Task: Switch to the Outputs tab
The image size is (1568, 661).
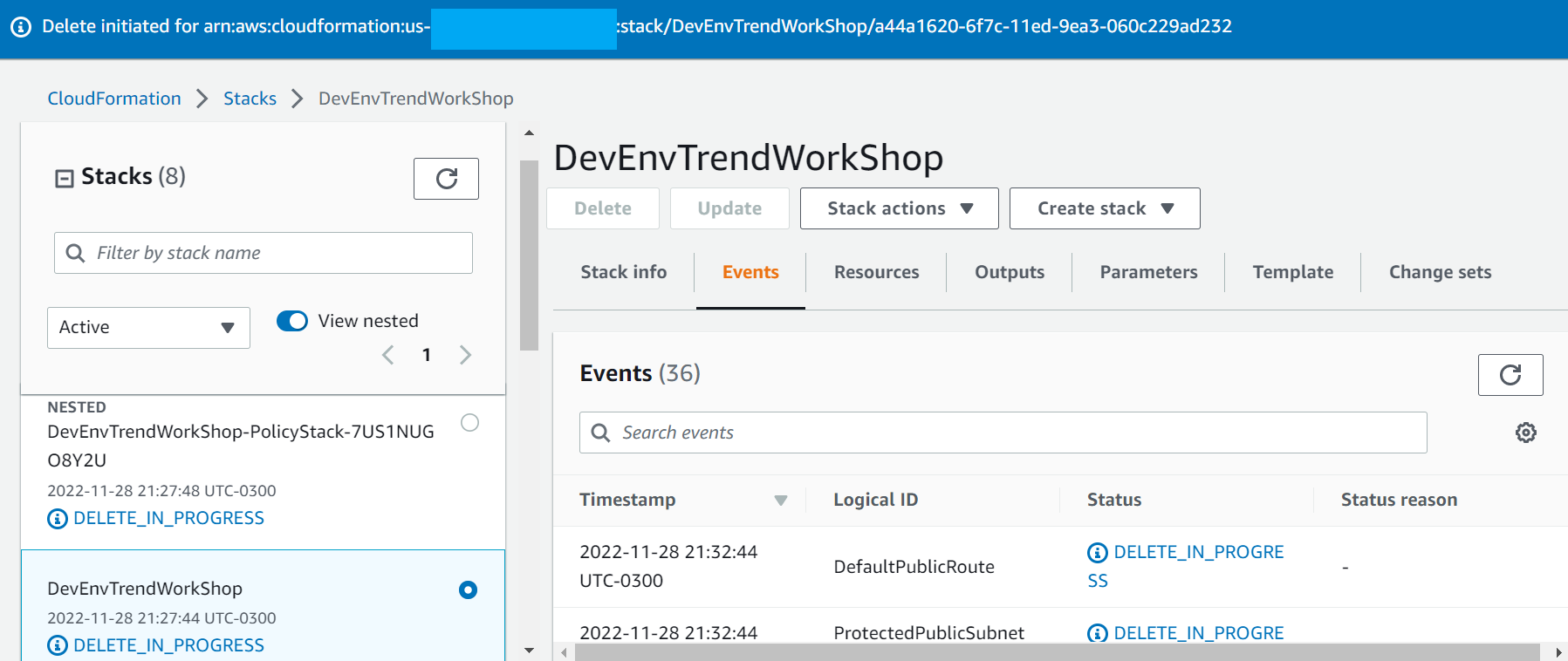Action: [x=1010, y=272]
